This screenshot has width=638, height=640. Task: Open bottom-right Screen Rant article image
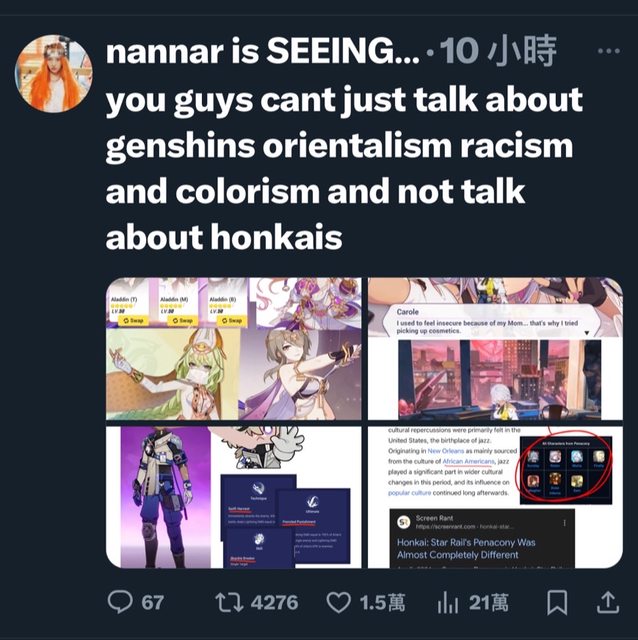(x=495, y=497)
